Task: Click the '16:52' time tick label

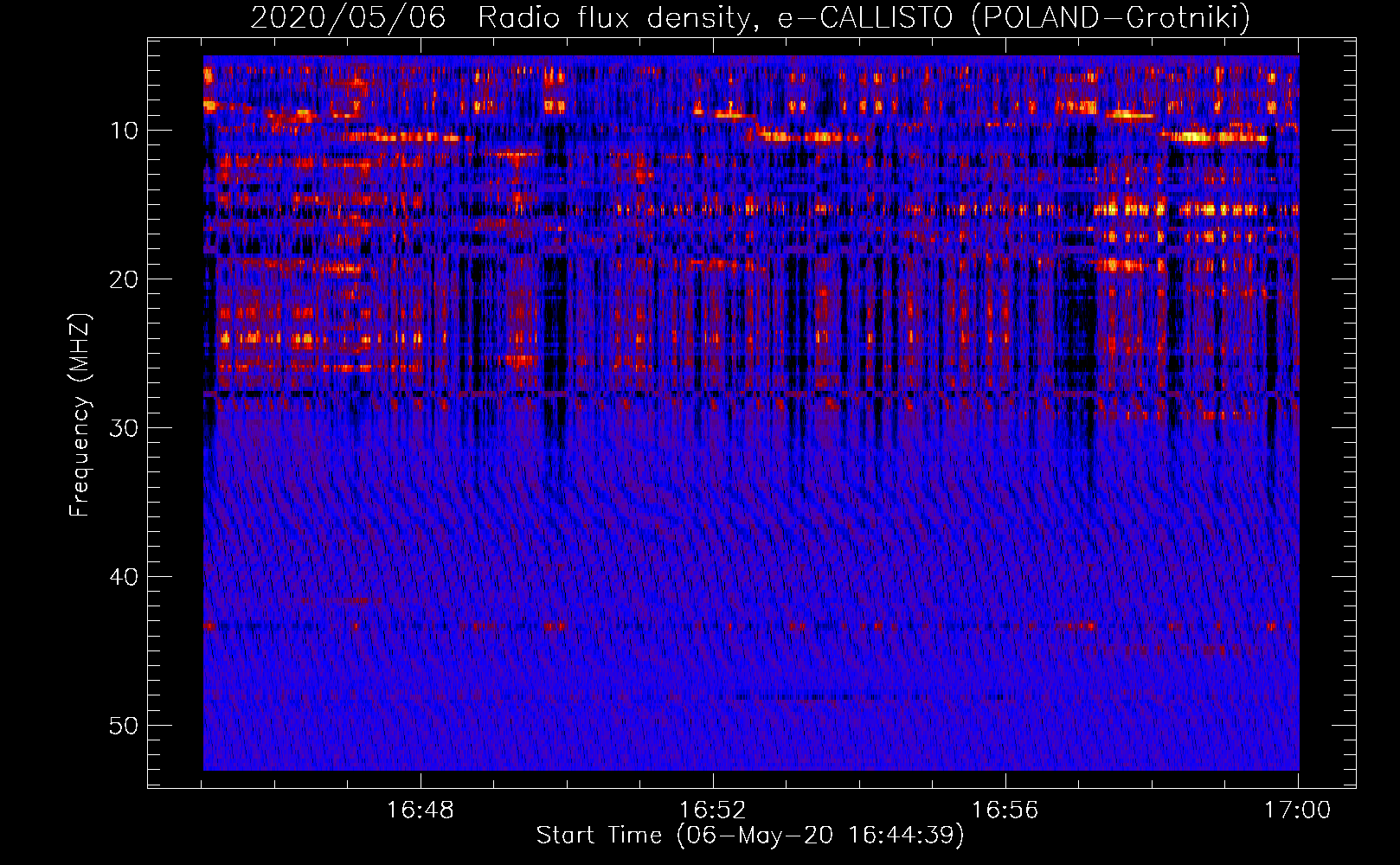Action: pos(713,811)
